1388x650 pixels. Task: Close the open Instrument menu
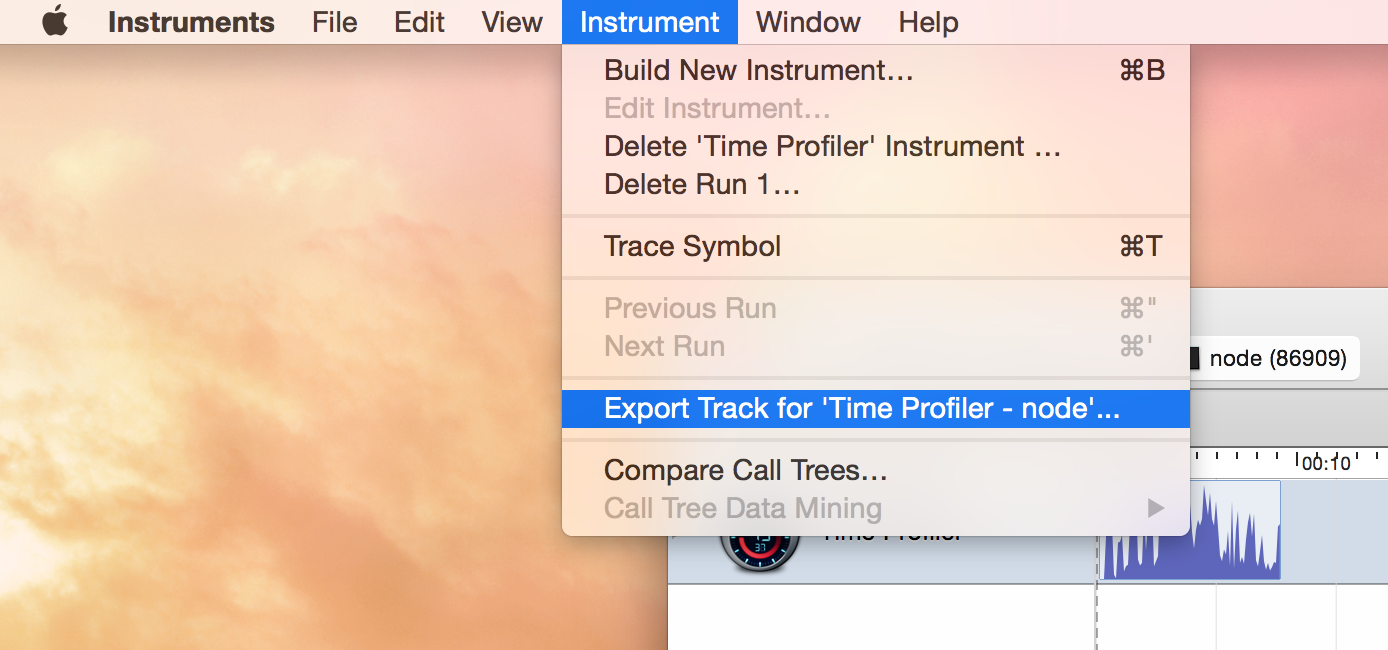(649, 22)
